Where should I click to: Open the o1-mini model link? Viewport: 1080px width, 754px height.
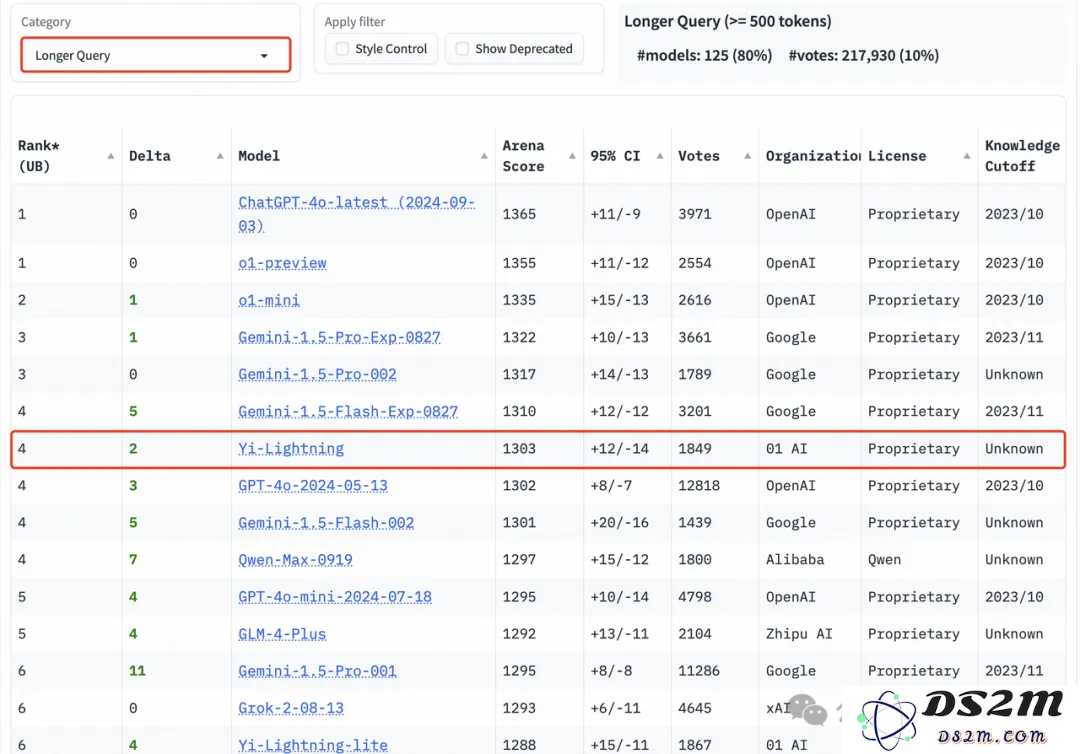click(x=269, y=300)
